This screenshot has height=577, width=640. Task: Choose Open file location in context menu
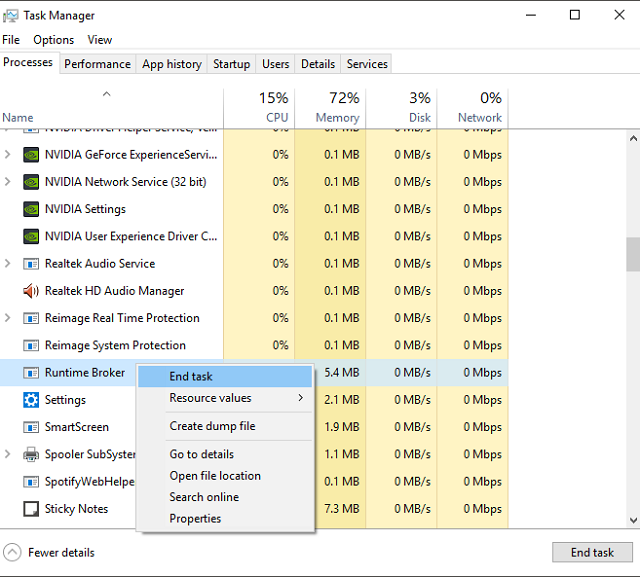pyautogui.click(x=225, y=476)
